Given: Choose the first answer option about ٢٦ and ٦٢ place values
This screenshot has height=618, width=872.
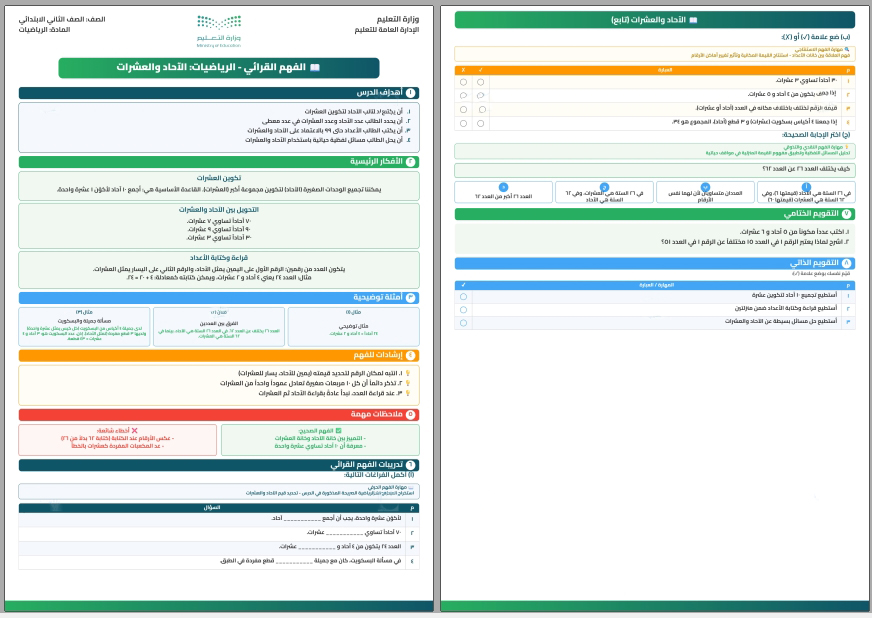Looking at the screenshot, I should tap(806, 192).
